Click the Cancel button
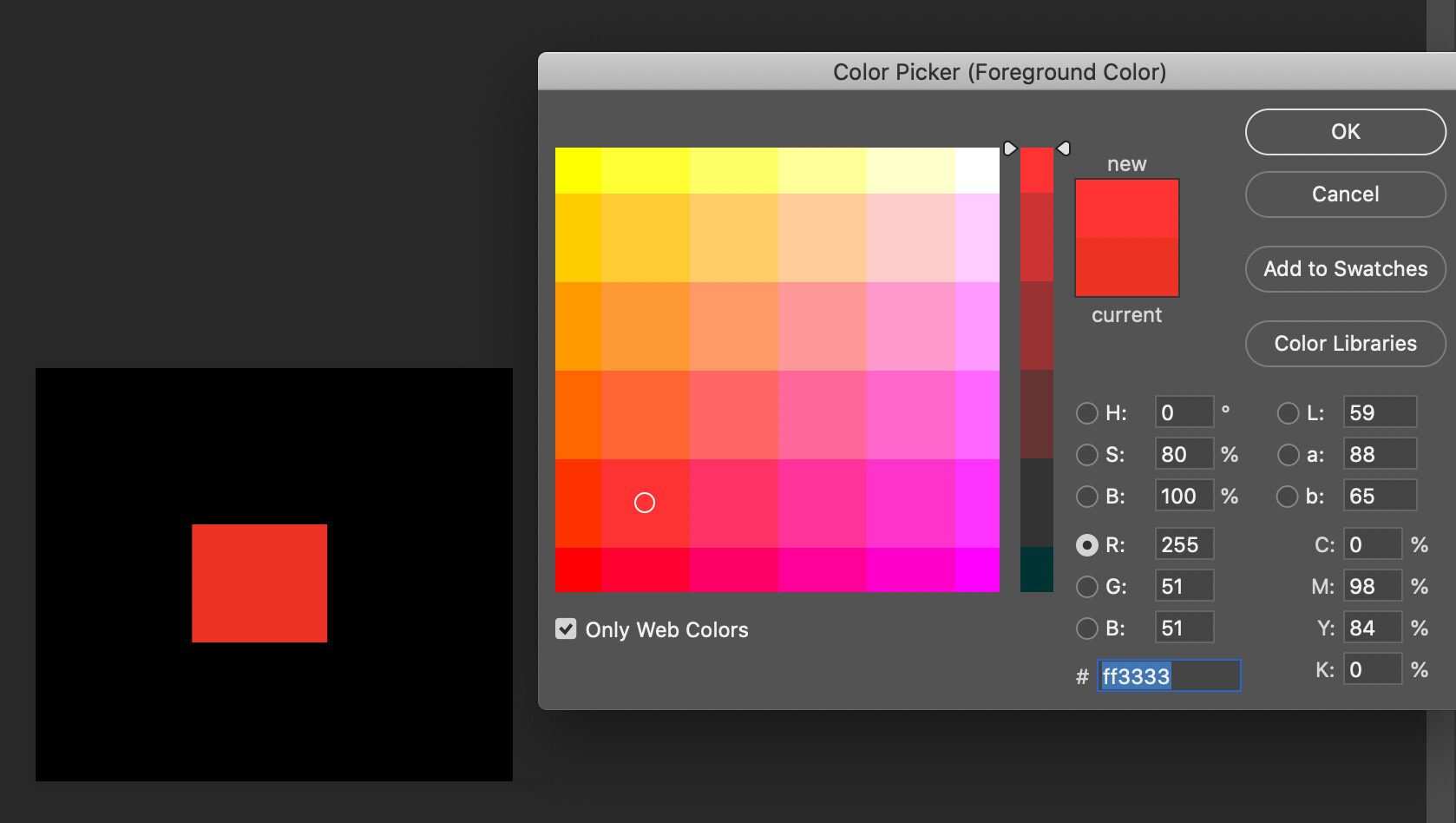Image resolution: width=1456 pixels, height=823 pixels. (x=1344, y=194)
